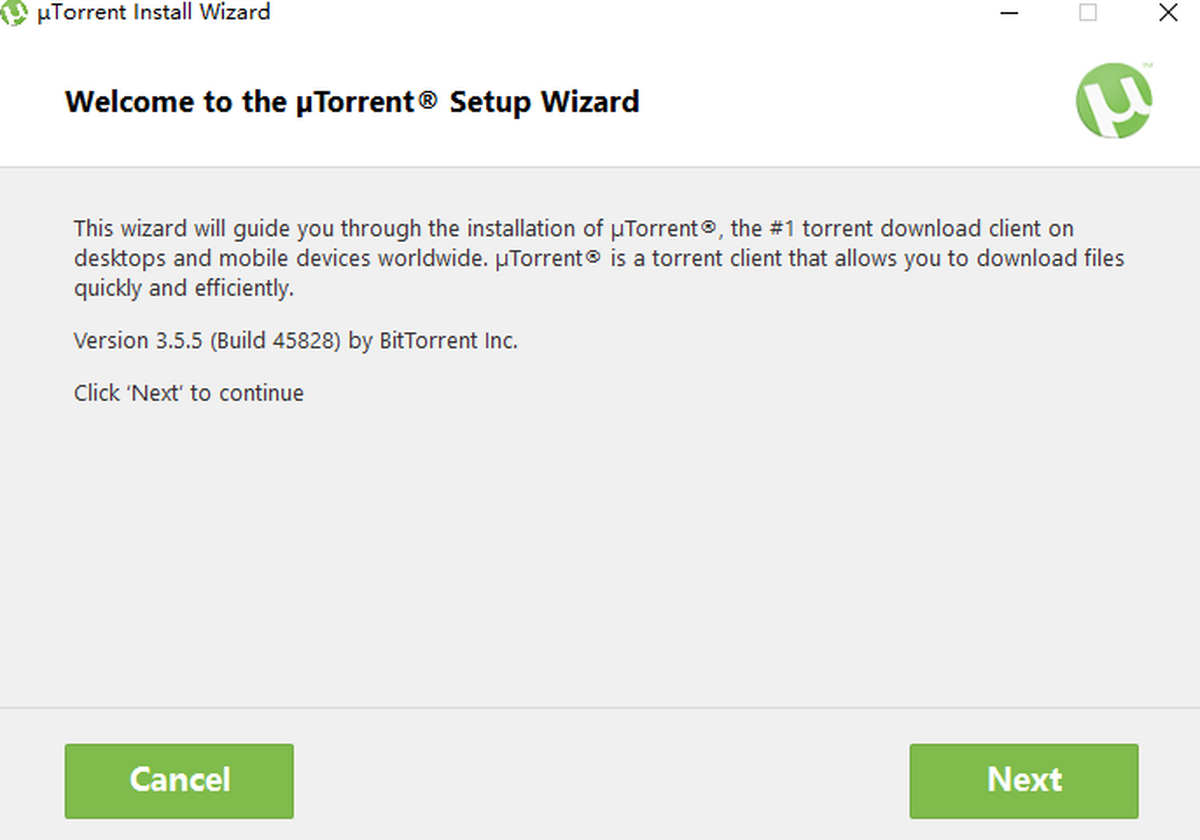Click the 'This wizard will guide you' sentence
1200x840 pixels.
point(200,228)
